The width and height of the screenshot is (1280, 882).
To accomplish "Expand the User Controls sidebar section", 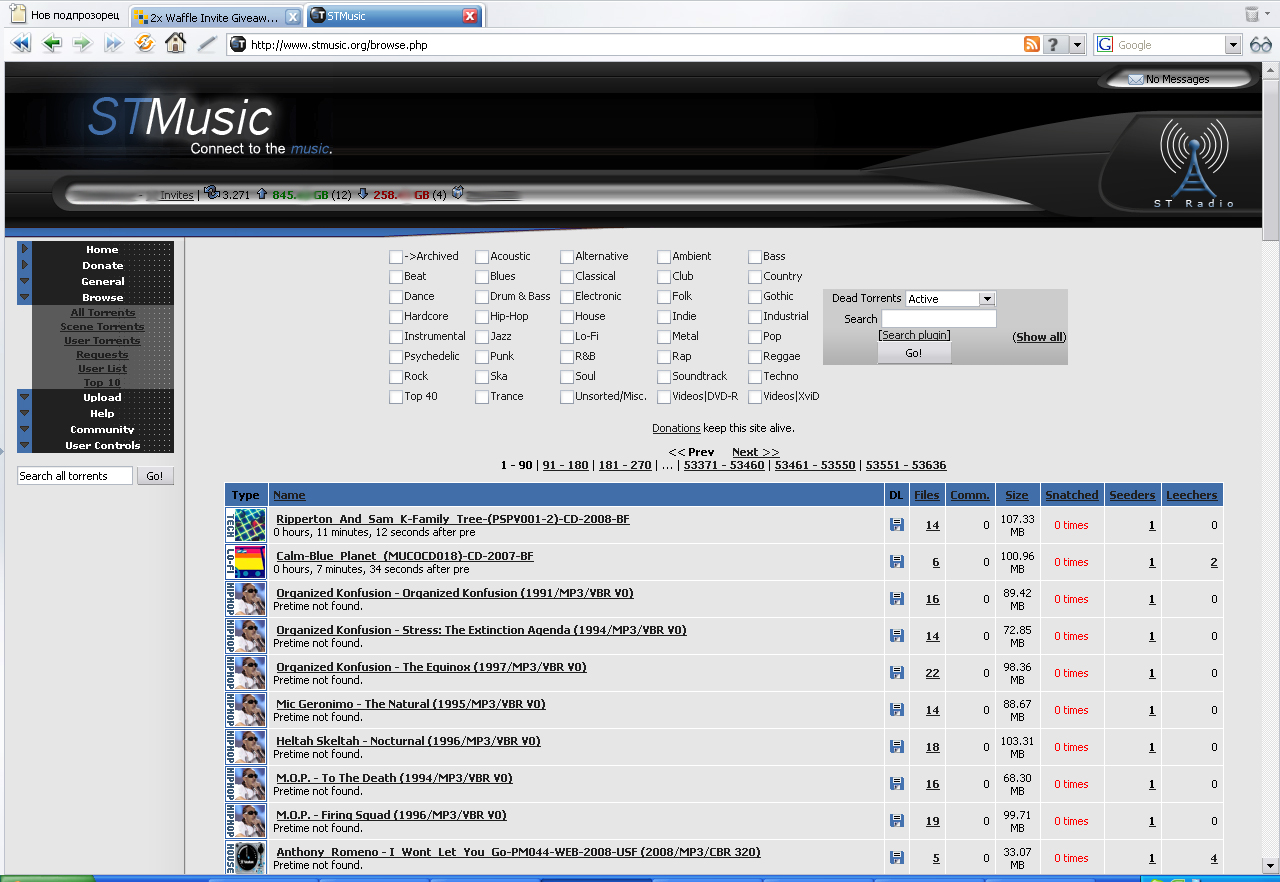I will point(25,445).
